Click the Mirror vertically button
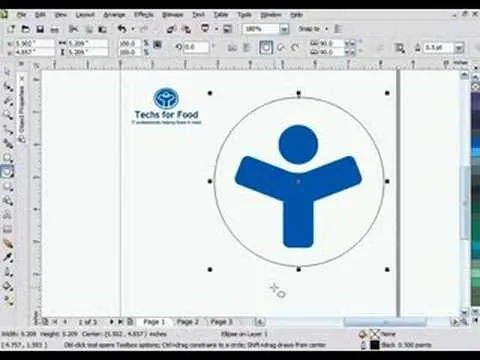 247,48
